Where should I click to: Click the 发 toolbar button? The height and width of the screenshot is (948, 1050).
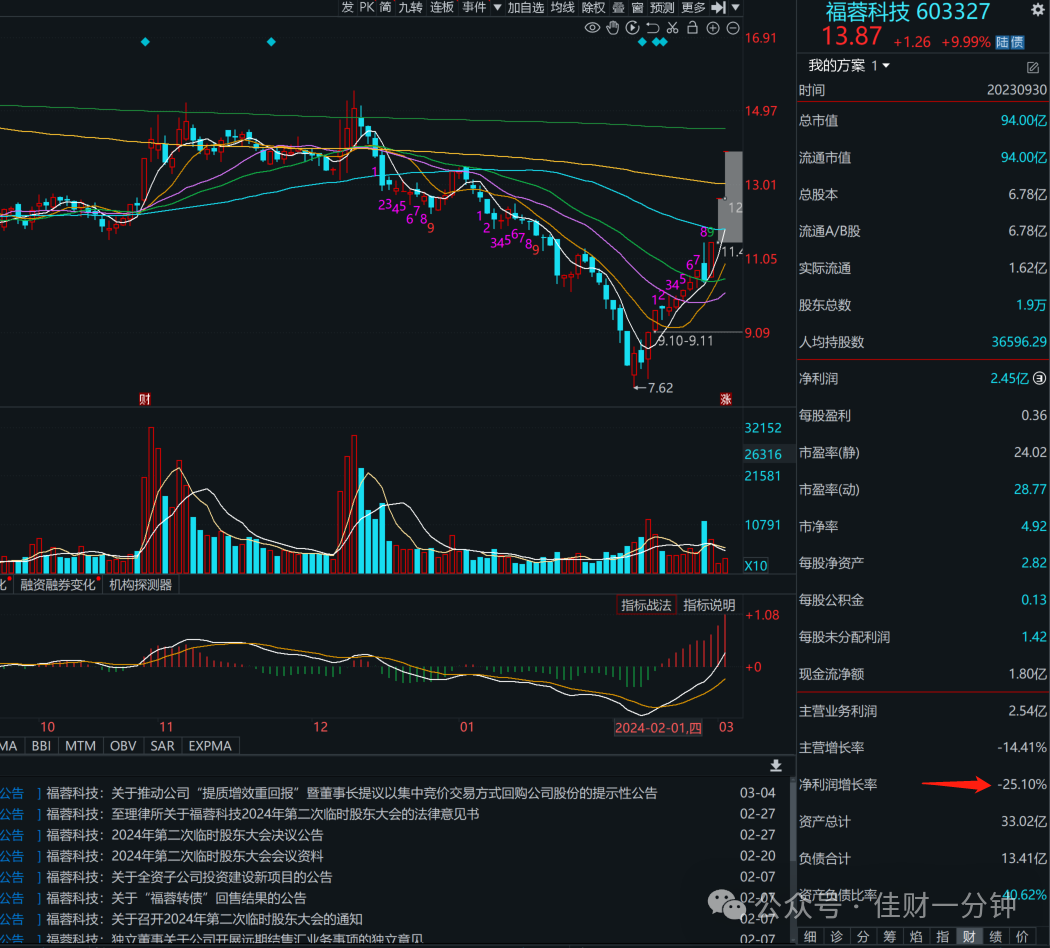click(x=348, y=7)
